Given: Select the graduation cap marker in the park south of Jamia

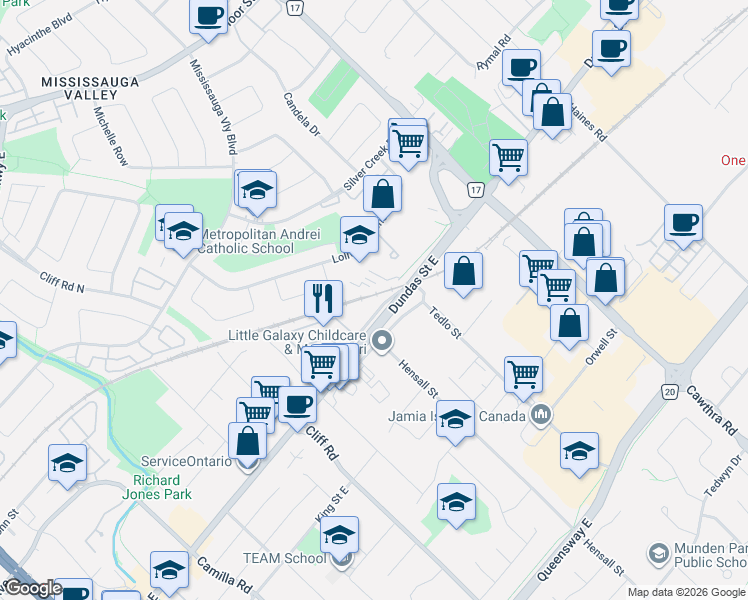Looking at the screenshot, I should [x=457, y=505].
